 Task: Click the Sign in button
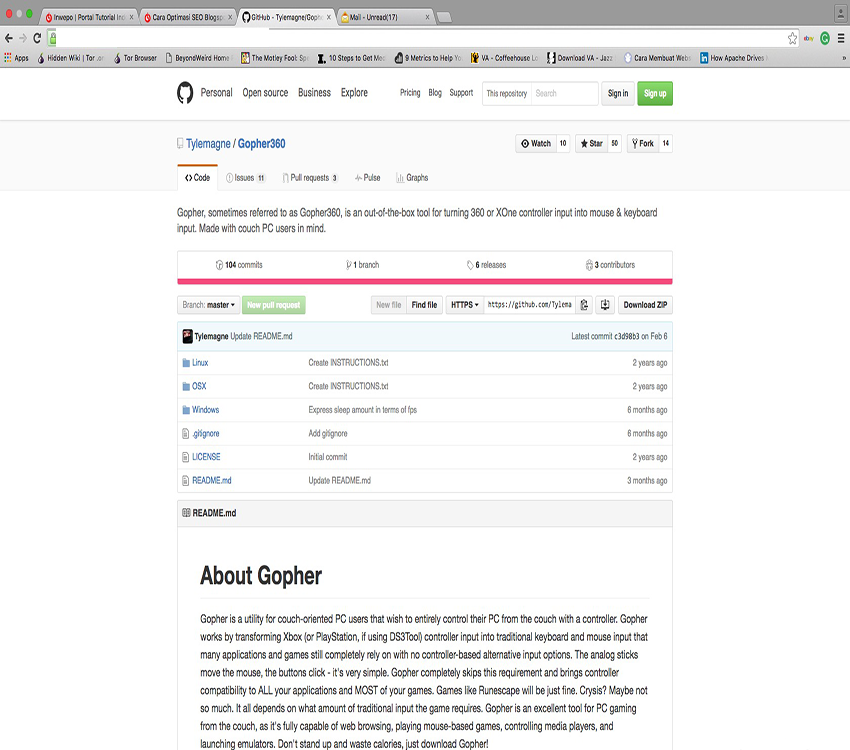618,93
